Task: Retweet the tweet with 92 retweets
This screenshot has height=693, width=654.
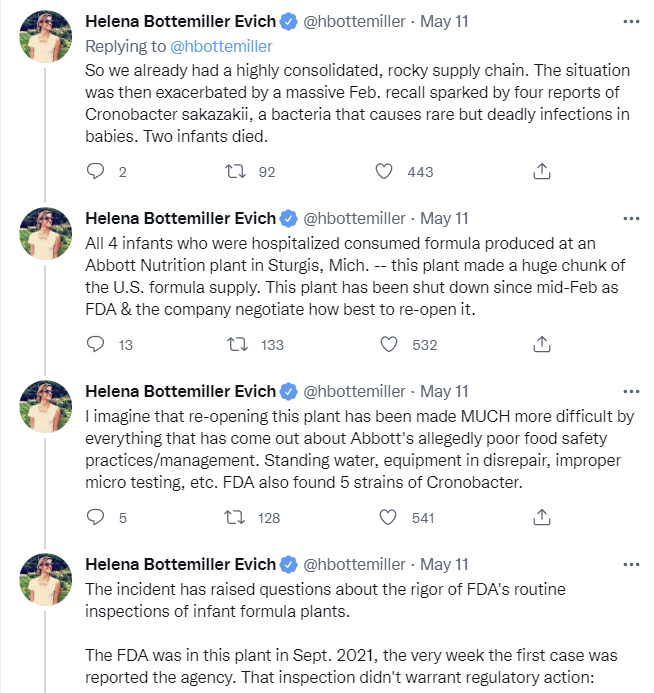Action: [239, 171]
